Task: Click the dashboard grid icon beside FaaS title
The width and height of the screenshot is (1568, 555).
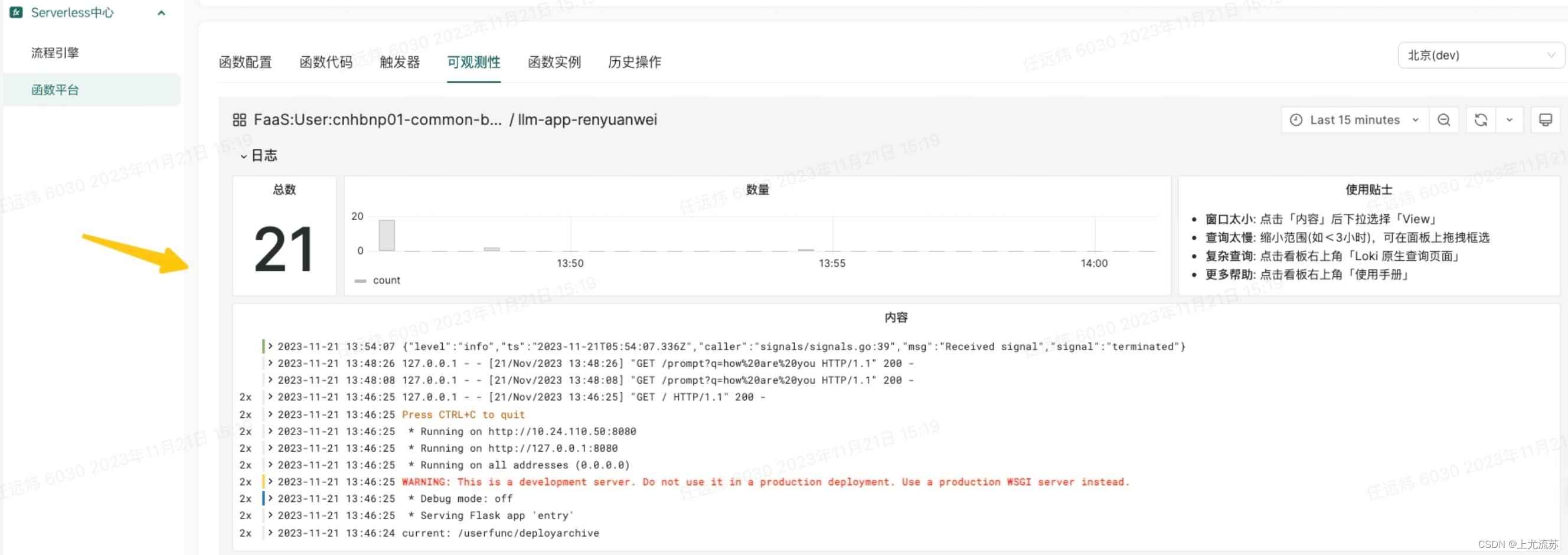Action: click(239, 120)
